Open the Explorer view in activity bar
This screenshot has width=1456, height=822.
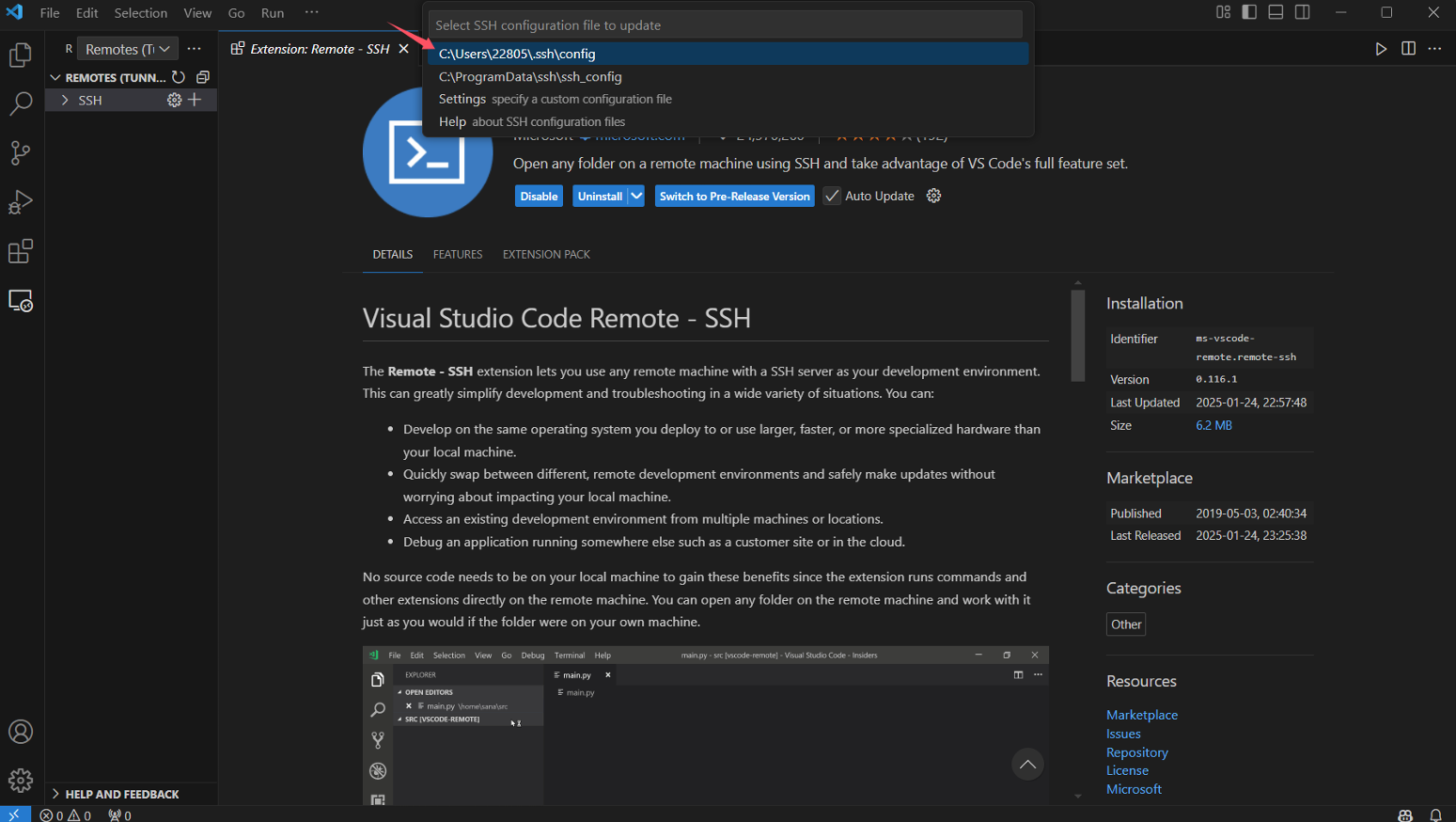pyautogui.click(x=20, y=55)
